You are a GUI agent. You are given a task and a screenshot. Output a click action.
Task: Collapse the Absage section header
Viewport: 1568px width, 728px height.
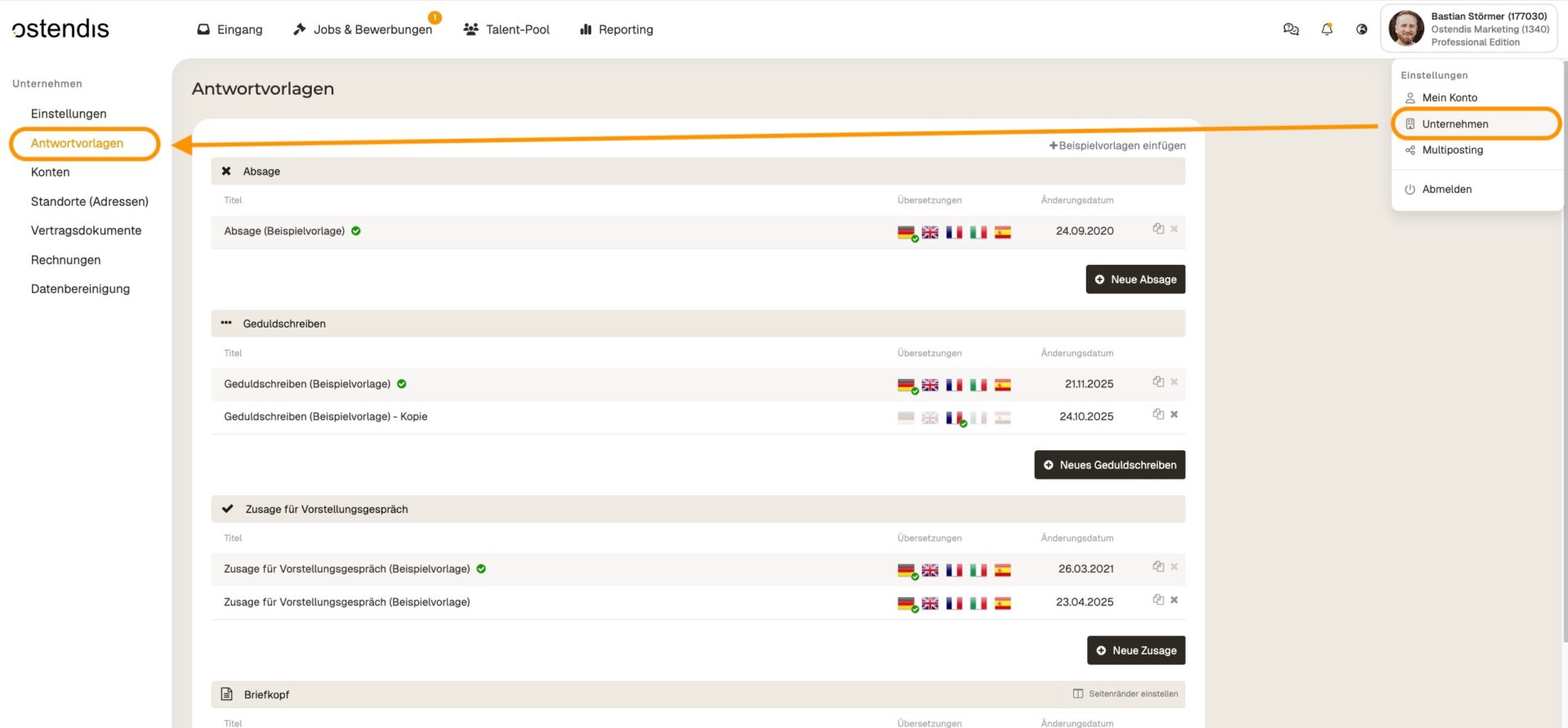coord(261,172)
